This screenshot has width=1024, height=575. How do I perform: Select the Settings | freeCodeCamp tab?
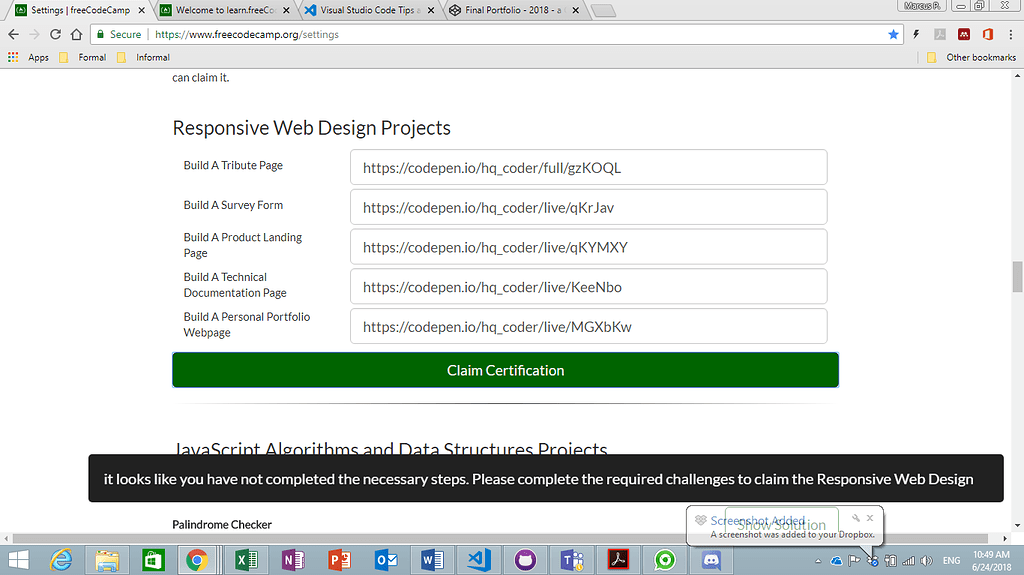point(80,10)
